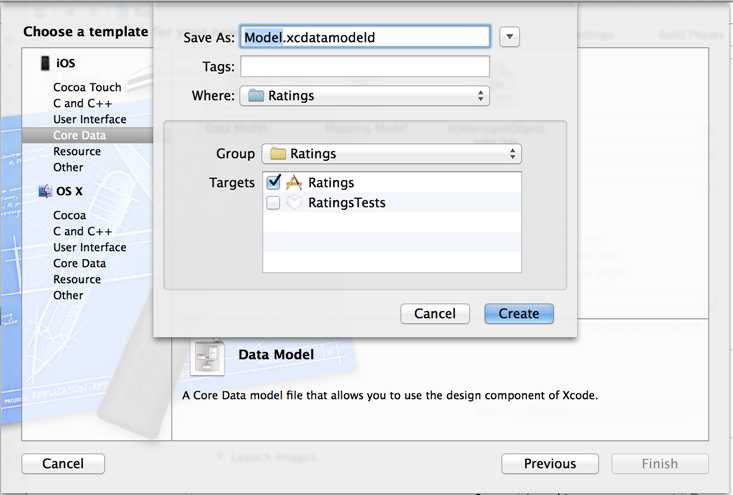Image resolution: width=733 pixels, height=495 pixels.
Task: Click the Create button
Action: pos(519,313)
